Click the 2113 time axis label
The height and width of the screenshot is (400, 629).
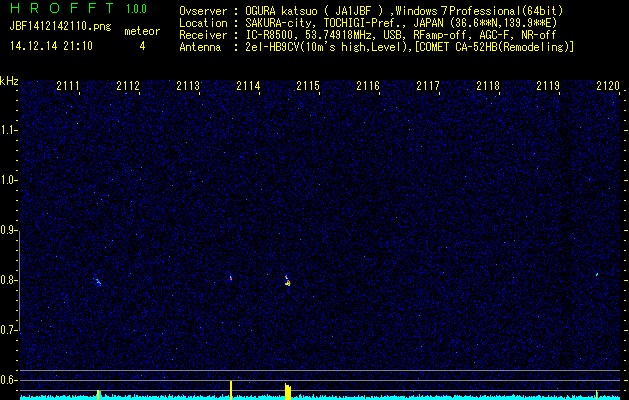click(188, 86)
